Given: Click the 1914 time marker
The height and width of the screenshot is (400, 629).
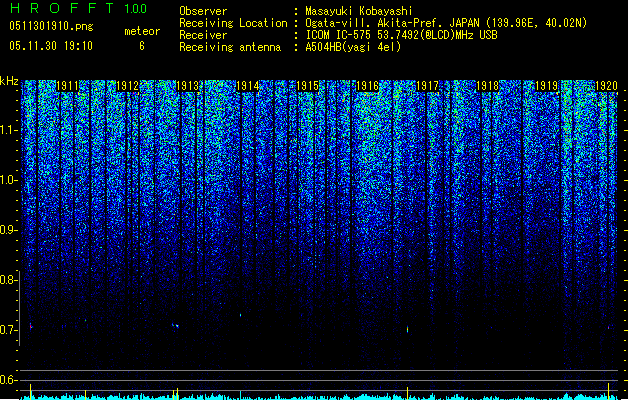Looking at the screenshot, I should [248, 86].
